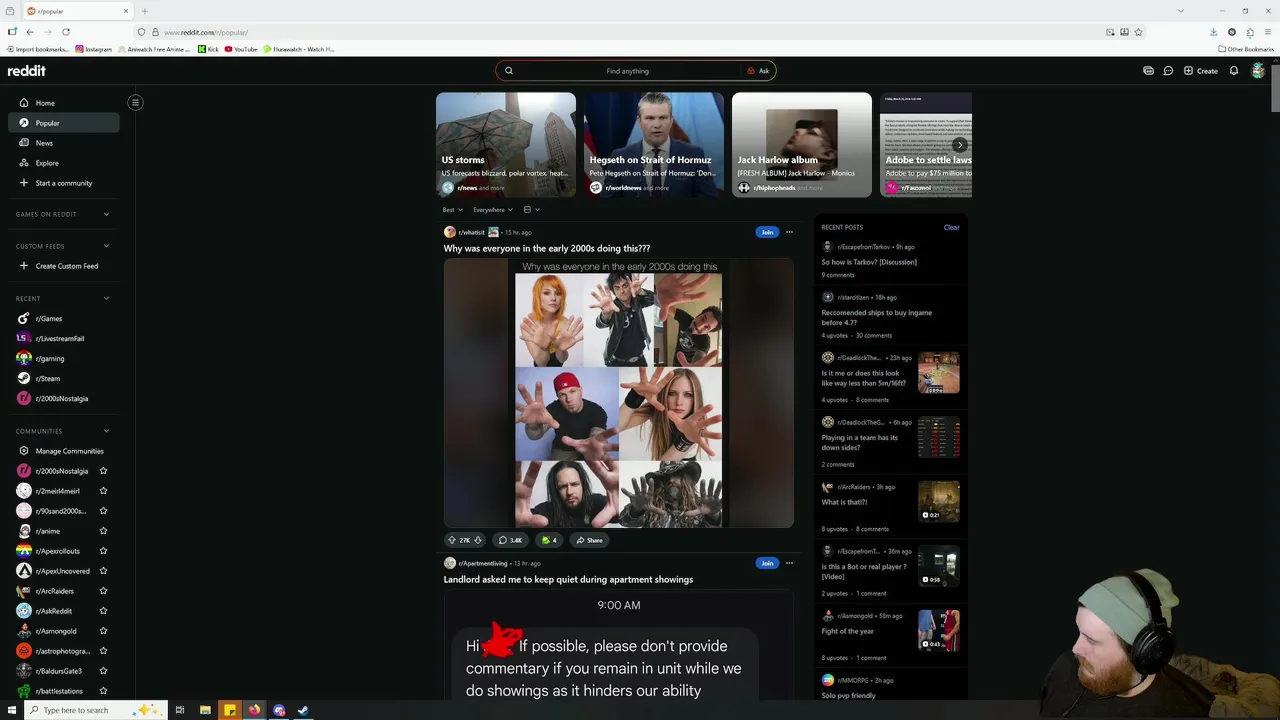Screen dimensions: 1280x720
Task: Open comments on early 2000s post
Action: 511,540
